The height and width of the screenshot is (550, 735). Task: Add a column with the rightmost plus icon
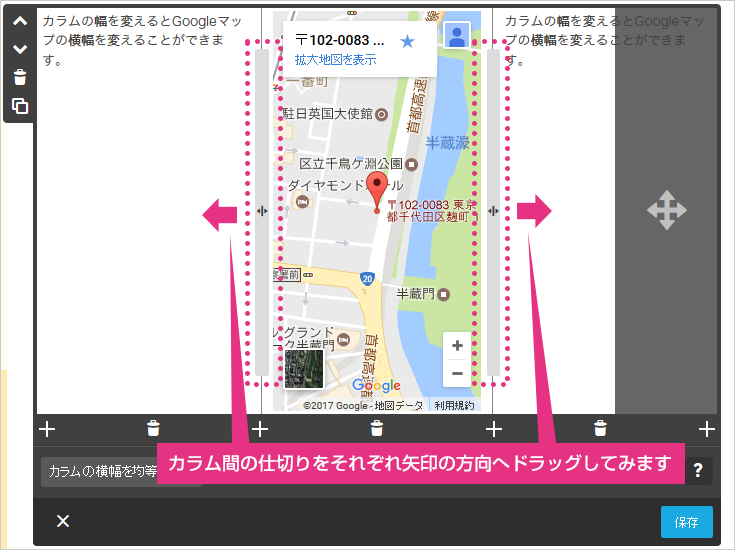[707, 429]
